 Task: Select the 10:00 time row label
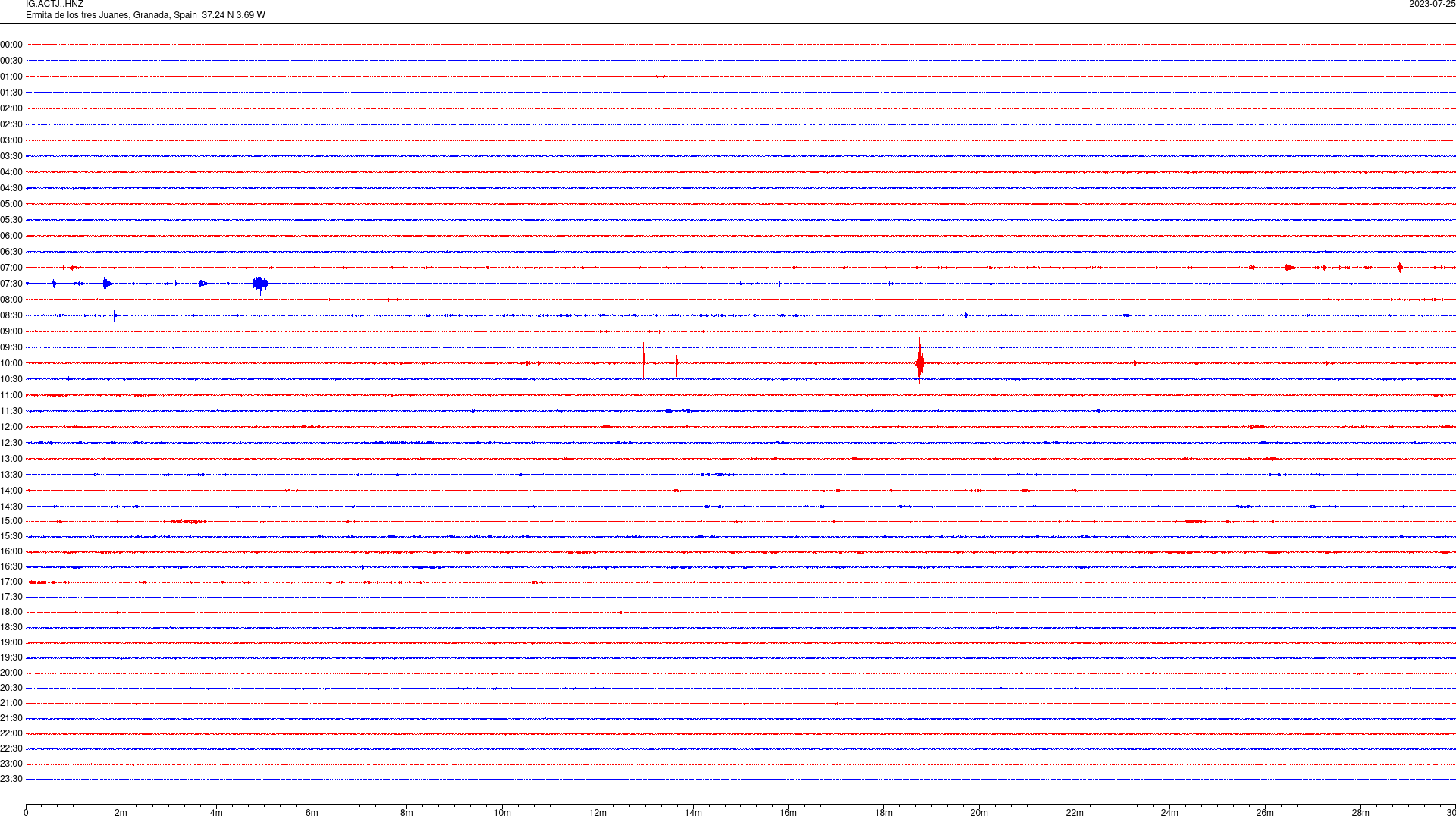pyautogui.click(x=11, y=363)
